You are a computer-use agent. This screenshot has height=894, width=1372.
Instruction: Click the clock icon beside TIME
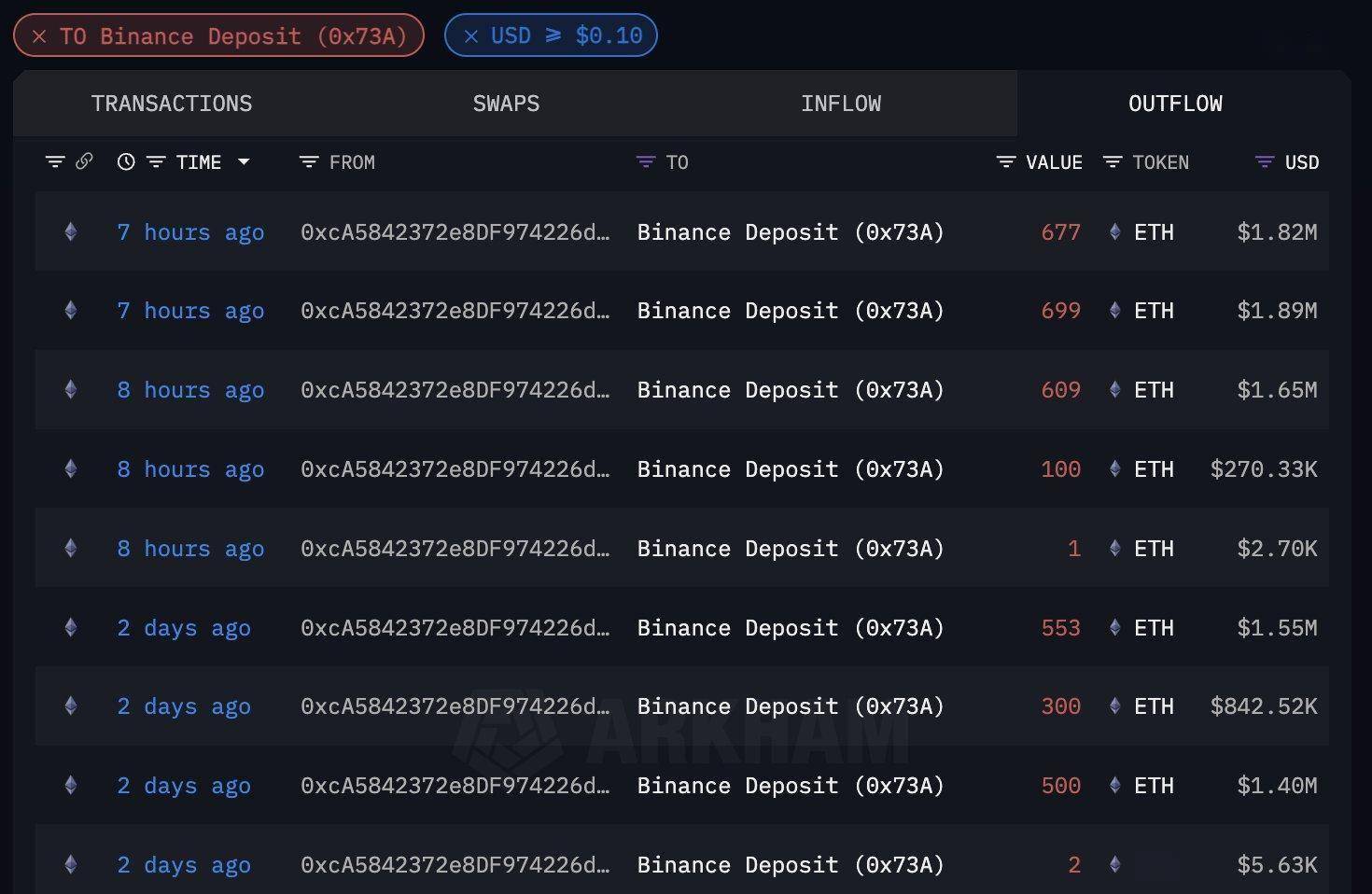(126, 162)
